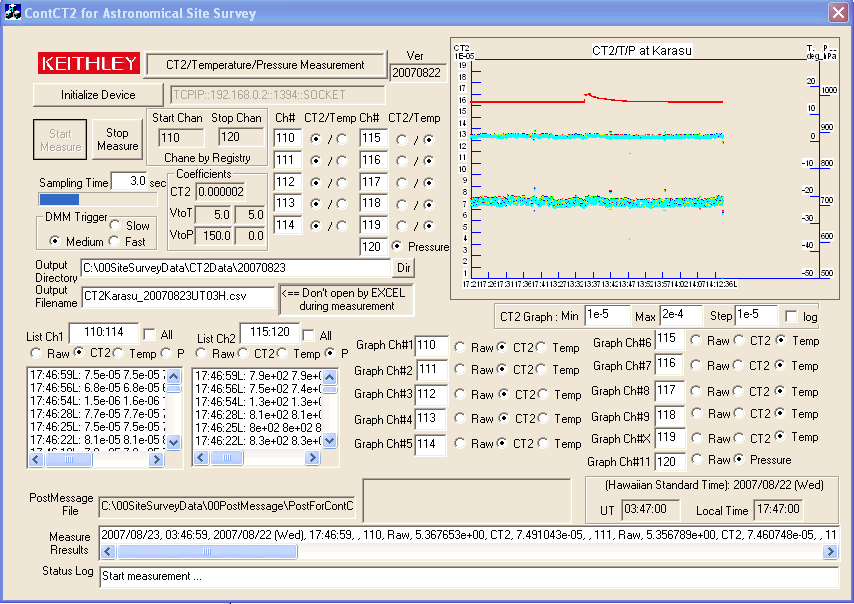Click the CT2 Graph Max input field

(x=682, y=316)
